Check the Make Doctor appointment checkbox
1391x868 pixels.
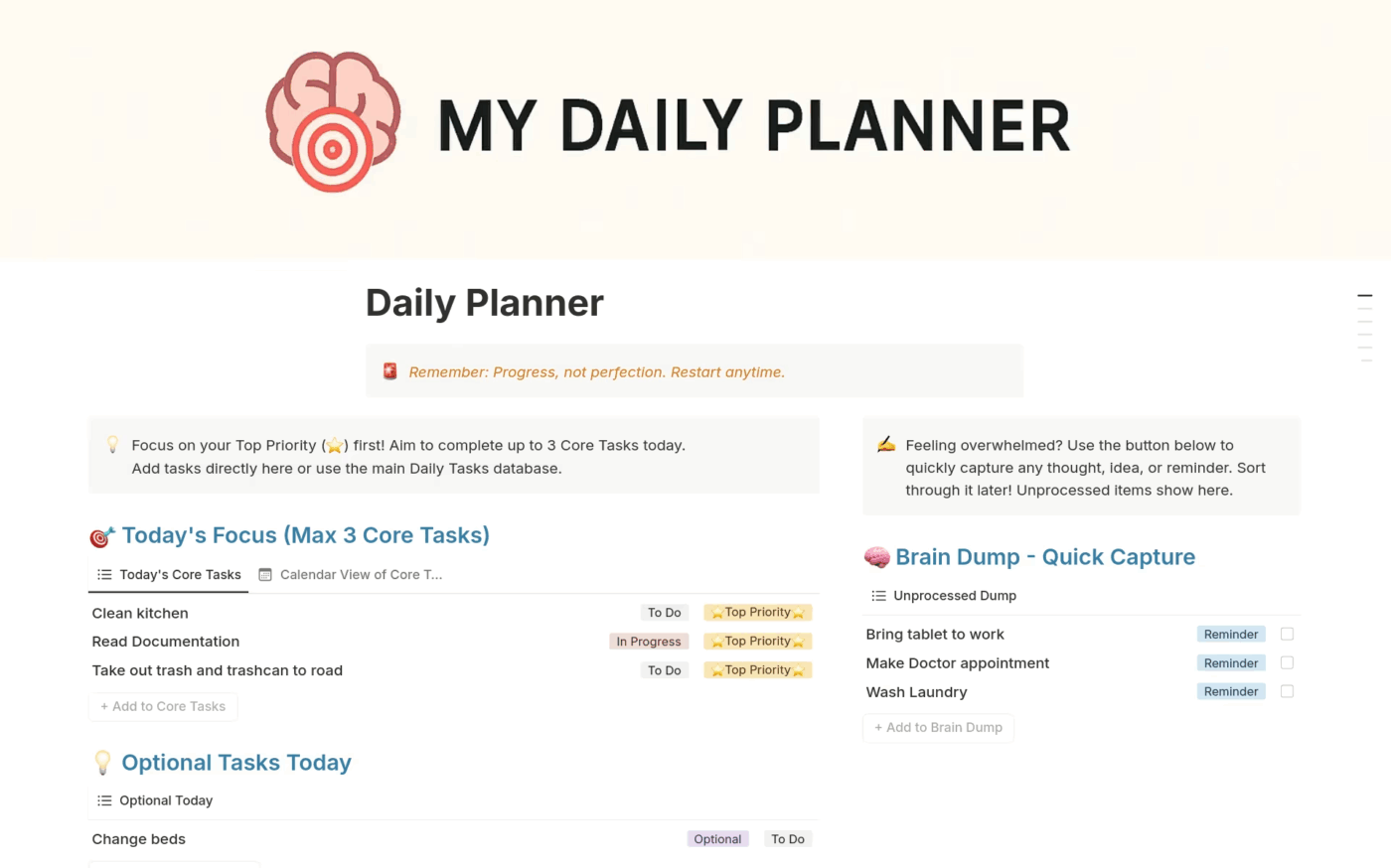(1287, 662)
